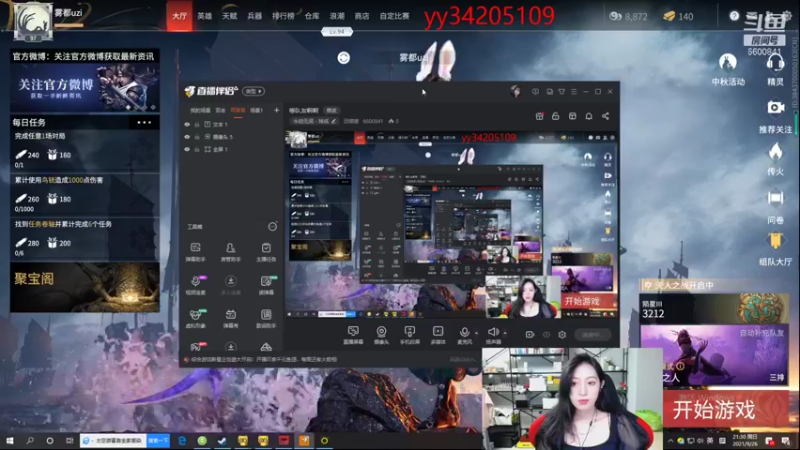Open the streaming app hamburger menu
The height and width of the screenshot is (450, 800).
574,91
